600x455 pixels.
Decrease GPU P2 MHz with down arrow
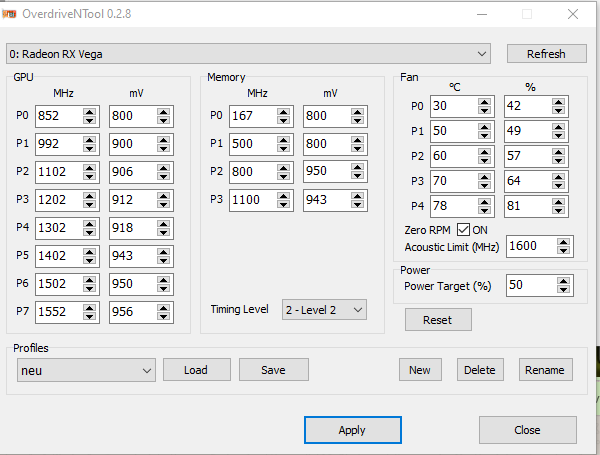tap(90, 176)
